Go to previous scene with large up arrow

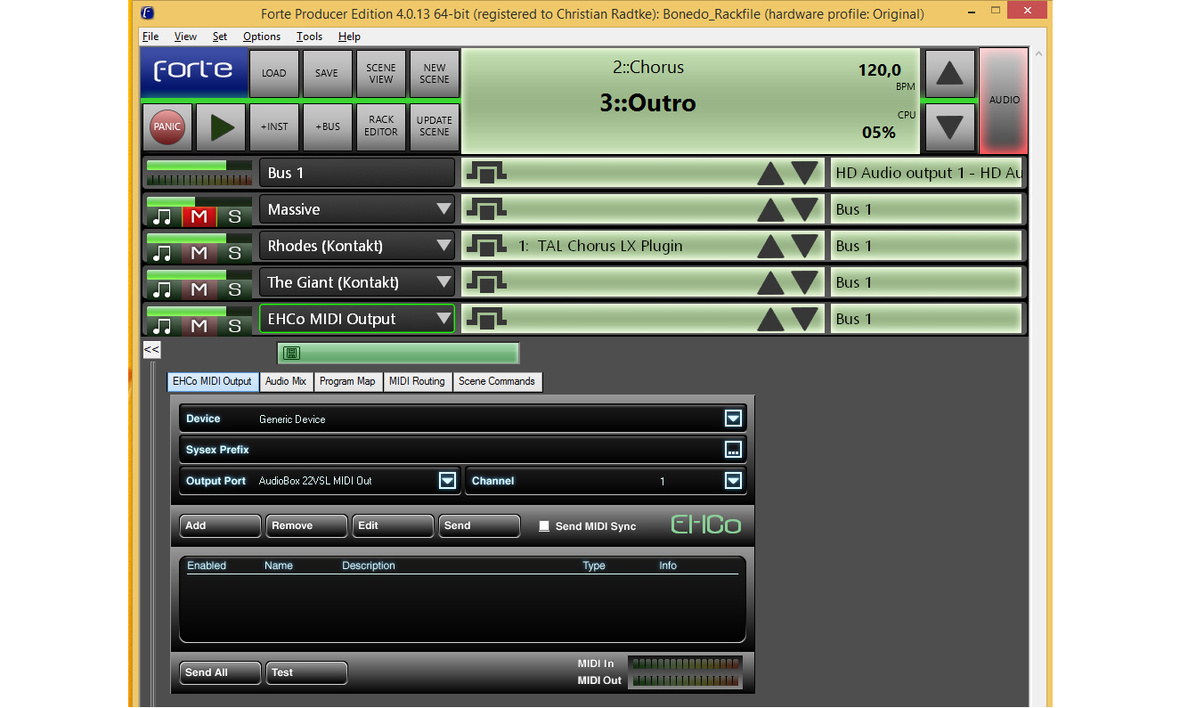[x=949, y=74]
